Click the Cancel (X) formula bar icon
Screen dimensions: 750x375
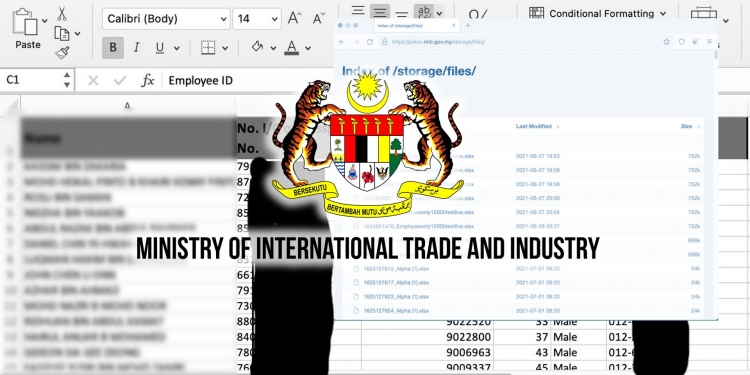[x=93, y=80]
